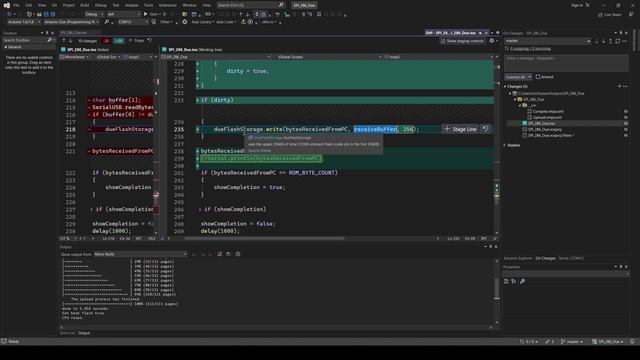Click the gear settings icon in Arduino toolbar
The height and width of the screenshot is (360, 640).
(184, 22)
